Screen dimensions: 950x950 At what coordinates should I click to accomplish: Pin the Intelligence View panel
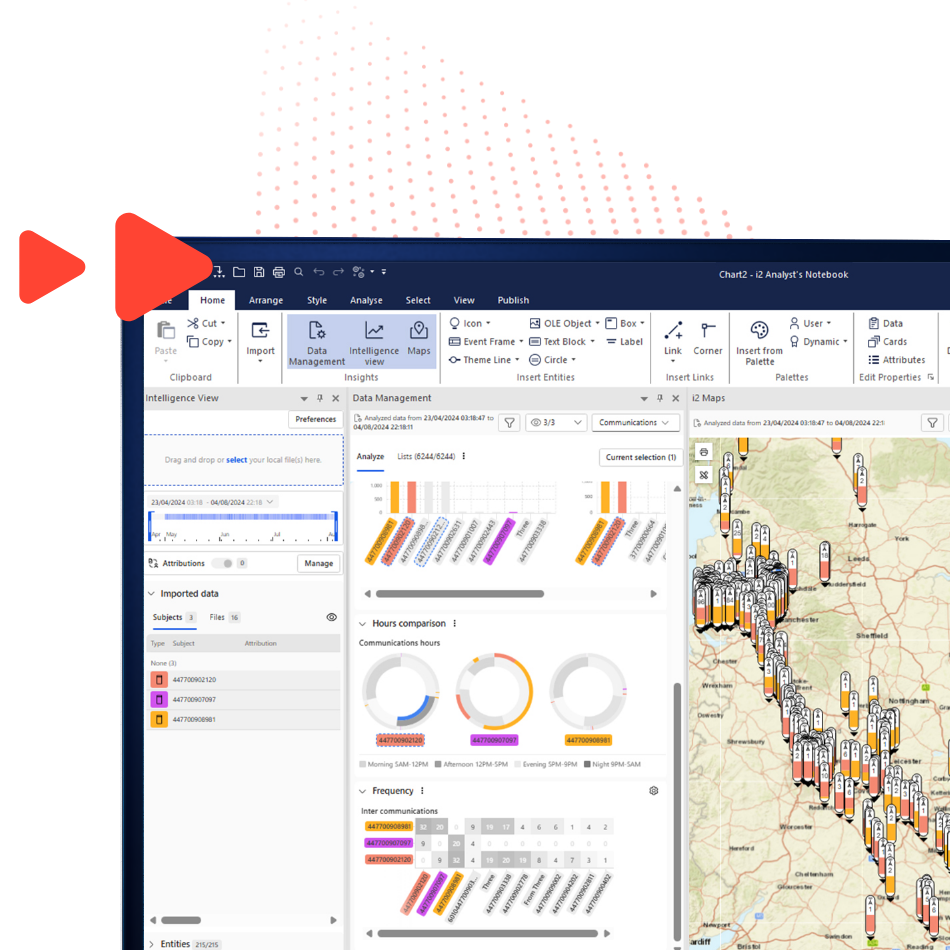320,397
